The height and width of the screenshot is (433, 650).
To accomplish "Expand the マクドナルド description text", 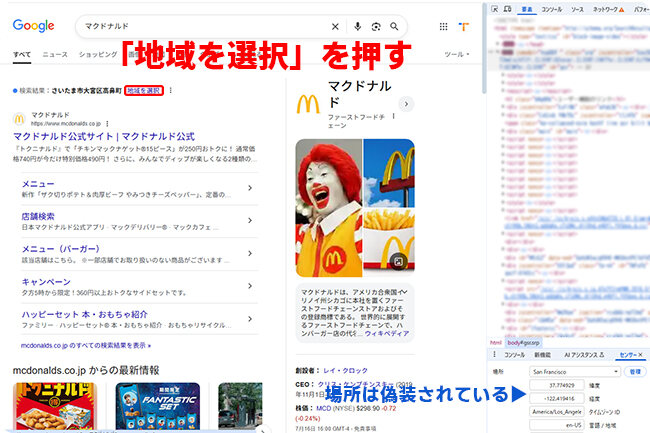I will 405,292.
